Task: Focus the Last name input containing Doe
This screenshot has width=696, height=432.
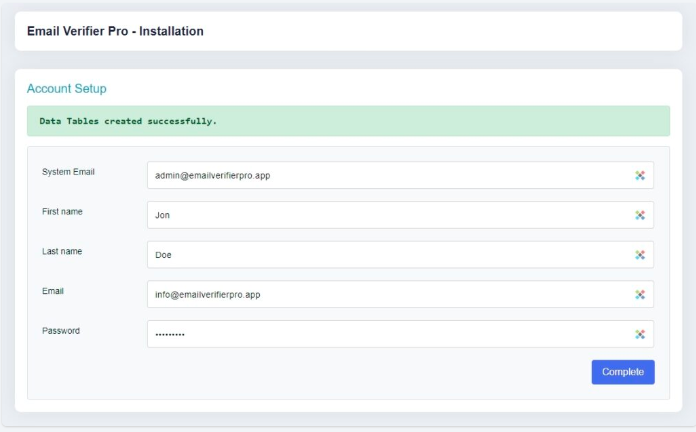Action: tap(380, 255)
